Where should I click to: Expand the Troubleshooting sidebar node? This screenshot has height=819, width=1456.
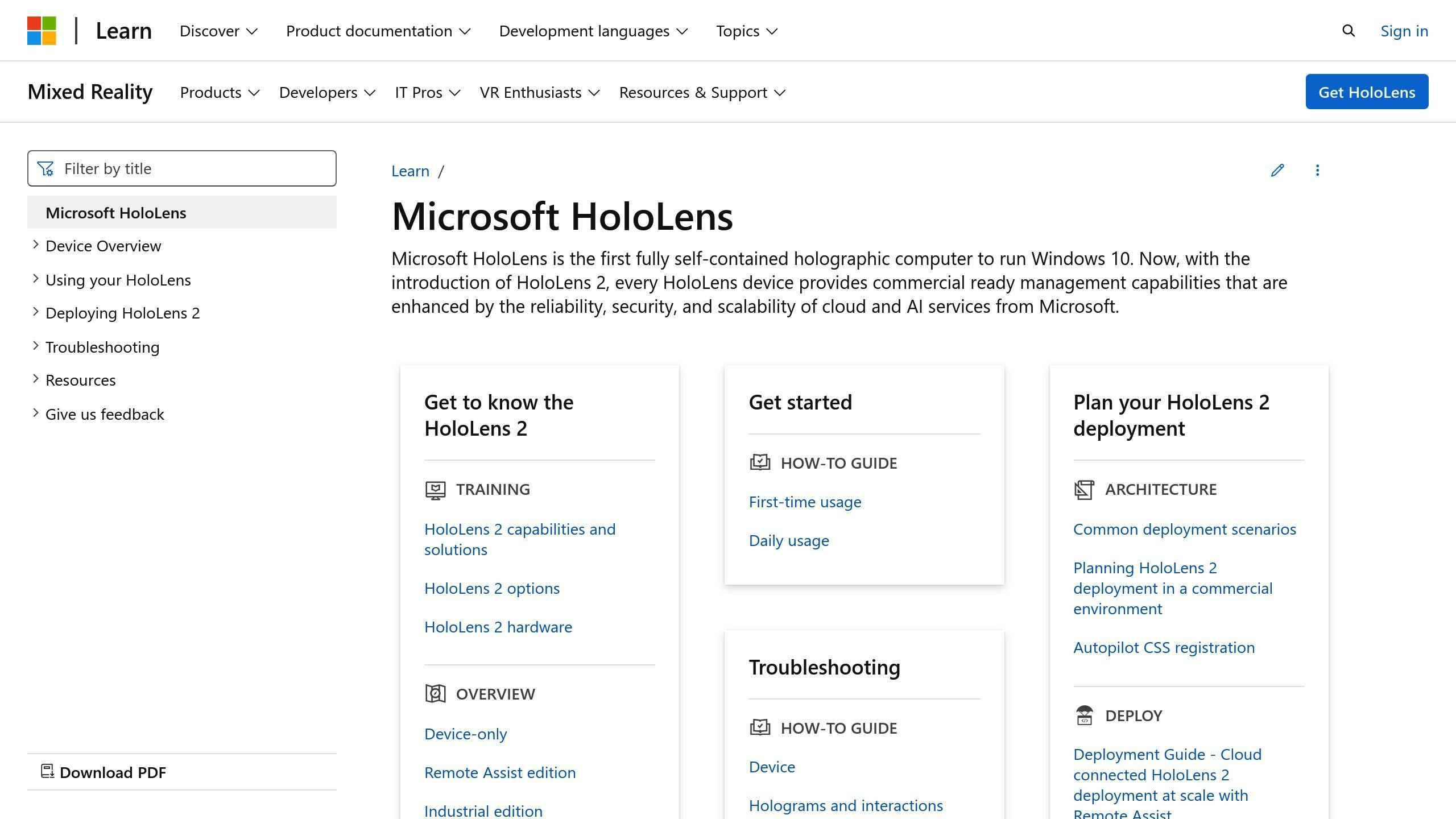click(x=36, y=346)
